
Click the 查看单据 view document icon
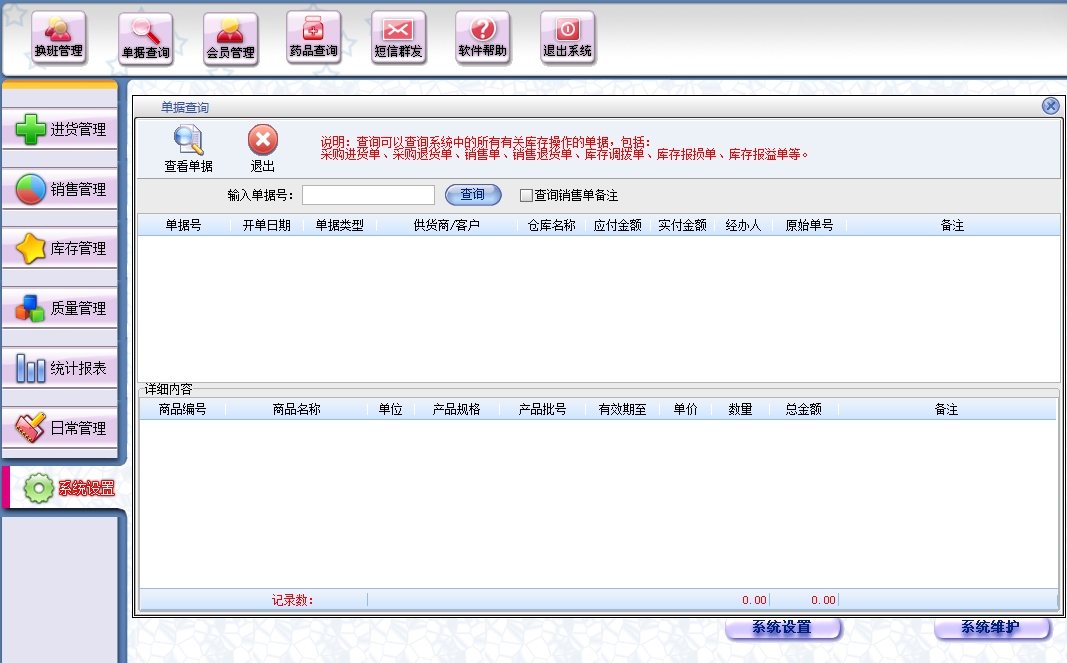[188, 149]
